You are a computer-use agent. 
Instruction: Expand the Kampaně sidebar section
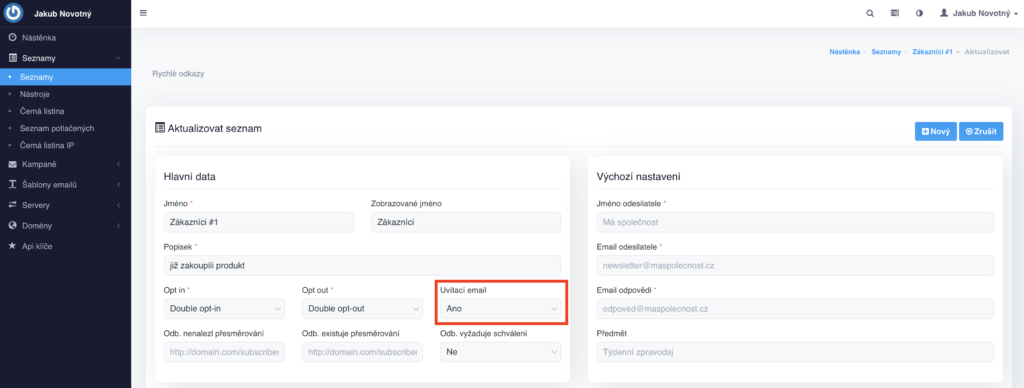point(65,164)
